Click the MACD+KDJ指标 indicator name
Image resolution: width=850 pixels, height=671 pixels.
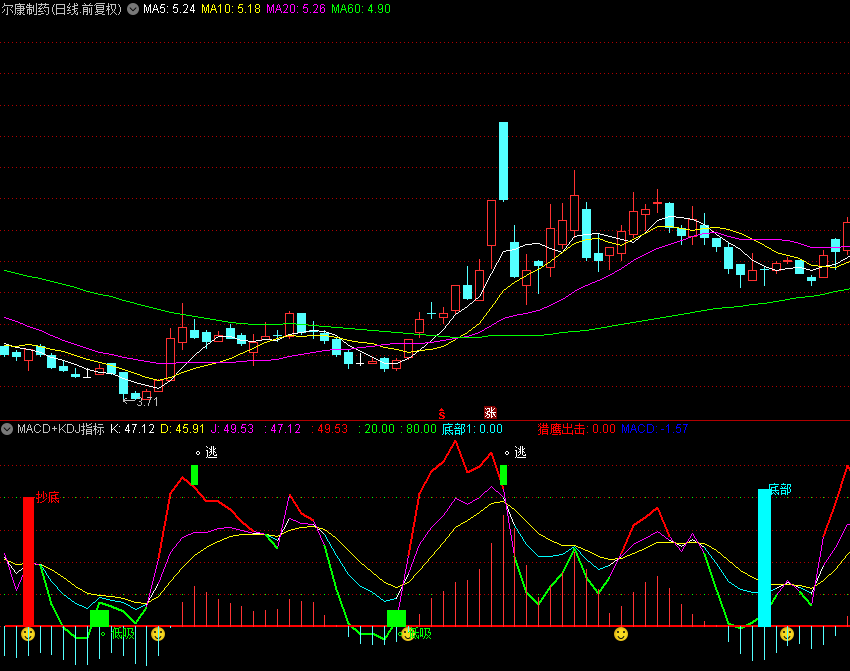(x=61, y=429)
